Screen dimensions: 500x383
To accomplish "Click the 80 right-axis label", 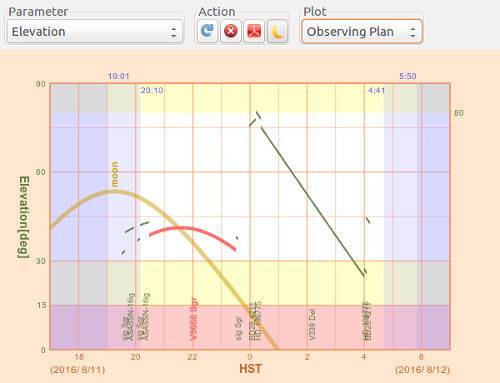I will click(459, 113).
